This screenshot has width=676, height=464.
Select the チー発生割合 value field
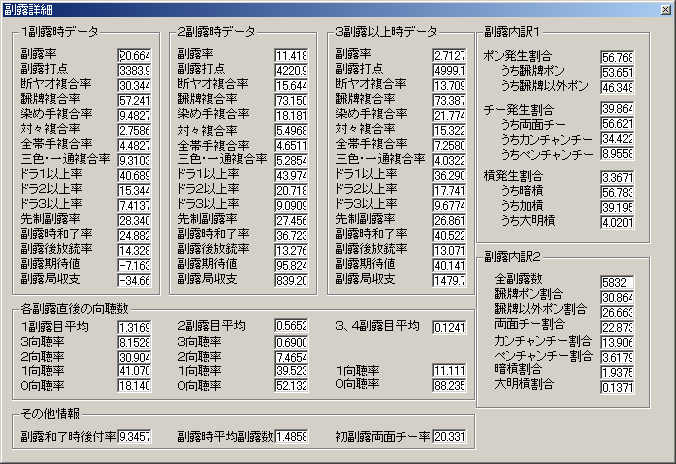pyautogui.click(x=617, y=108)
